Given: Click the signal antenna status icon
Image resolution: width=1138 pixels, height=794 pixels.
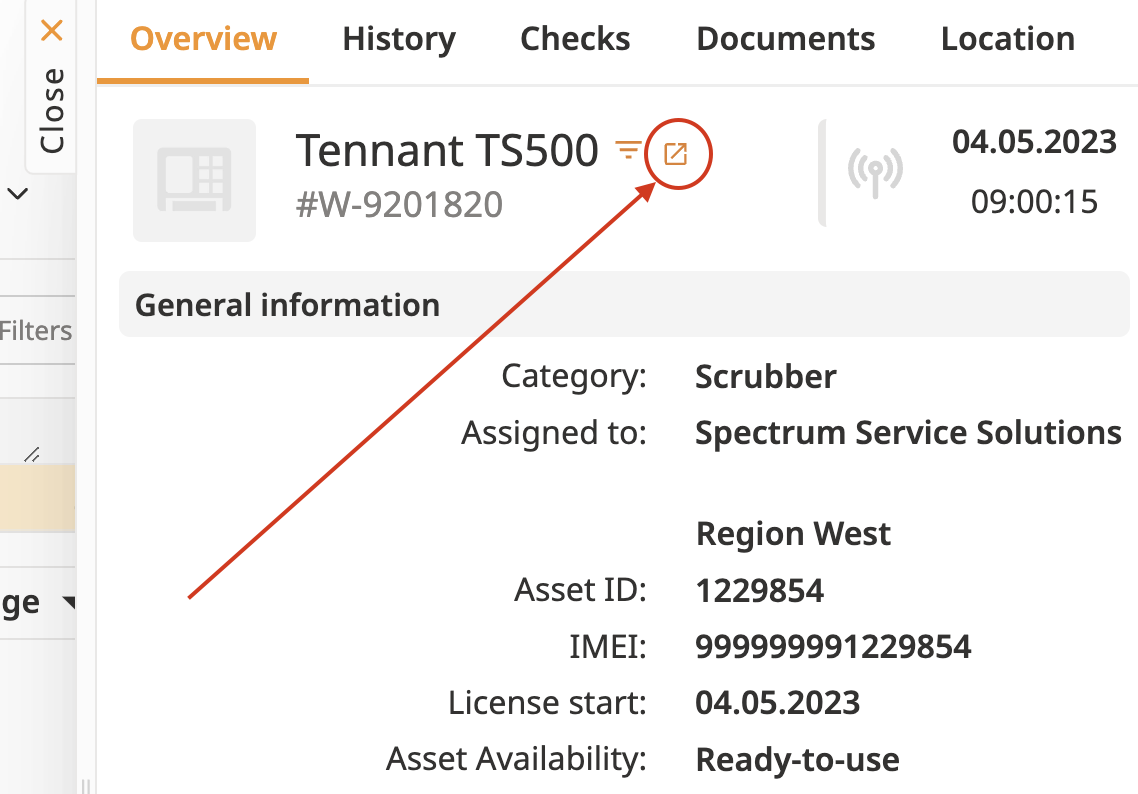Looking at the screenshot, I should 875,172.
